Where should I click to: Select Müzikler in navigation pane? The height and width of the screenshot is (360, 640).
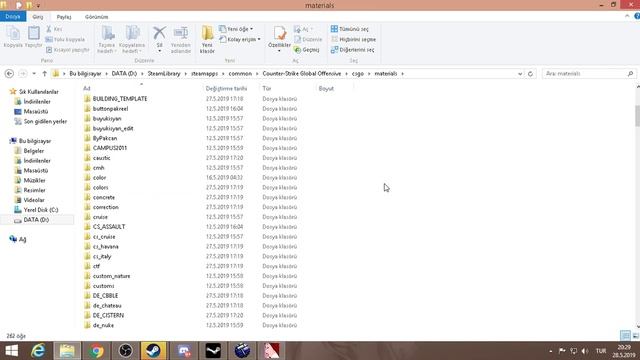coord(34,180)
